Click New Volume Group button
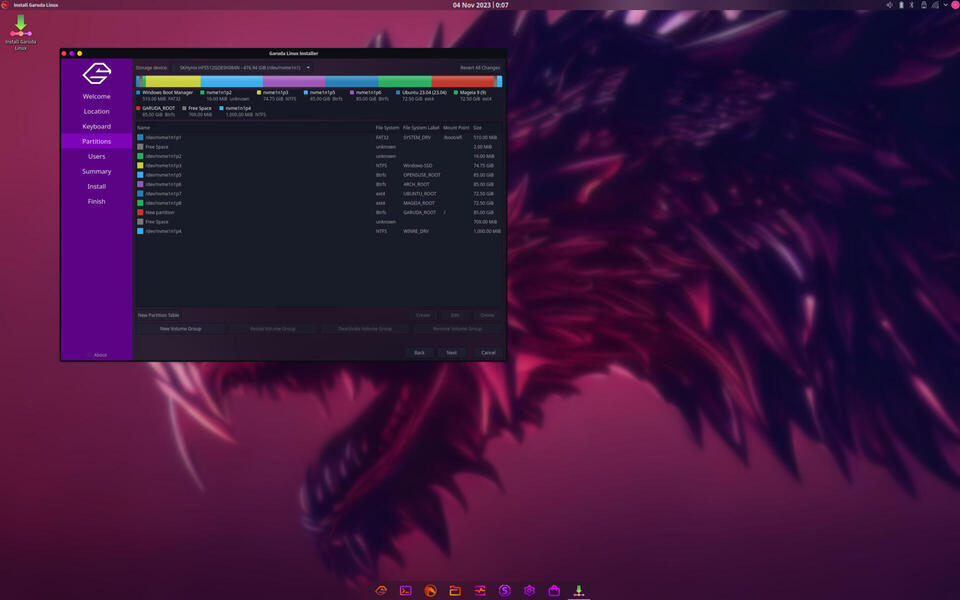The width and height of the screenshot is (960, 600). pos(181,329)
